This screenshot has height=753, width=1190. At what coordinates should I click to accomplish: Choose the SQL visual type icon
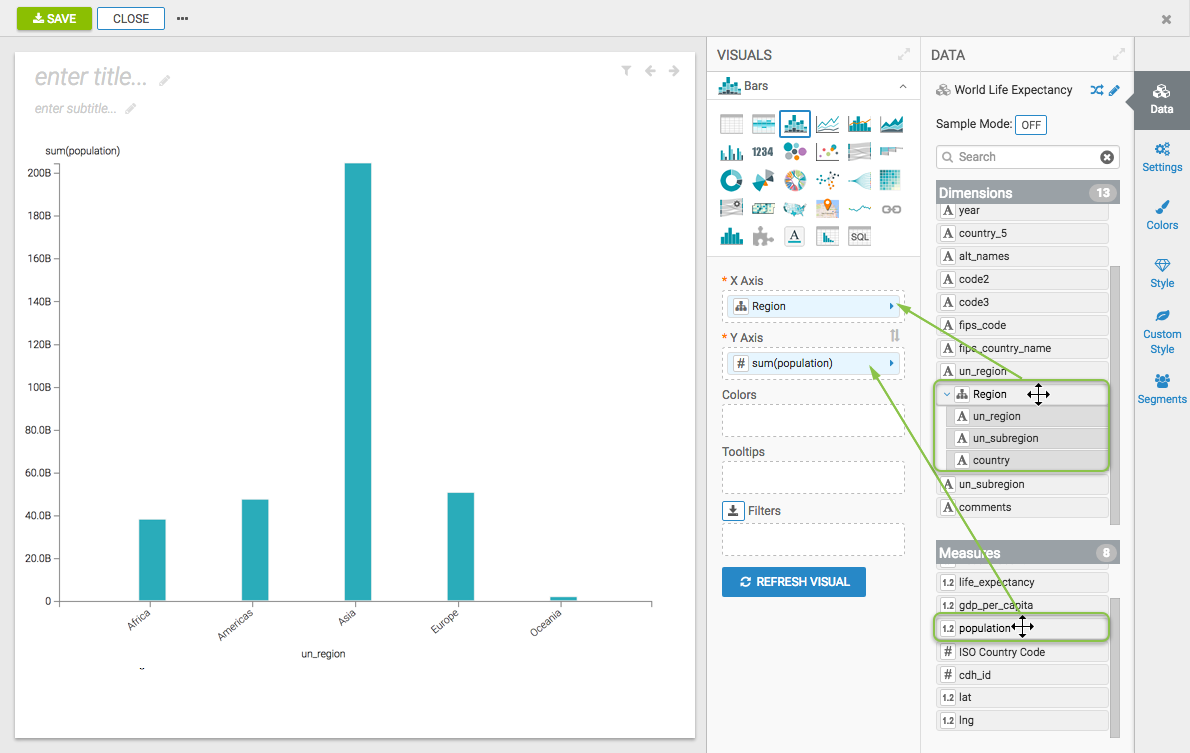[x=859, y=236]
